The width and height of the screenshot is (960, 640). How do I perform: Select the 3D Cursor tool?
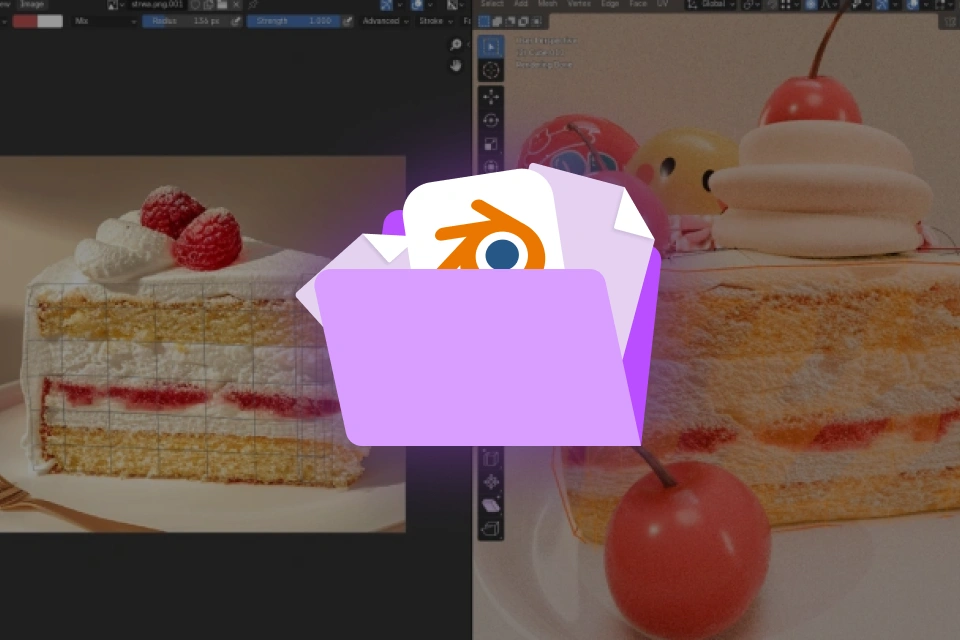490,70
